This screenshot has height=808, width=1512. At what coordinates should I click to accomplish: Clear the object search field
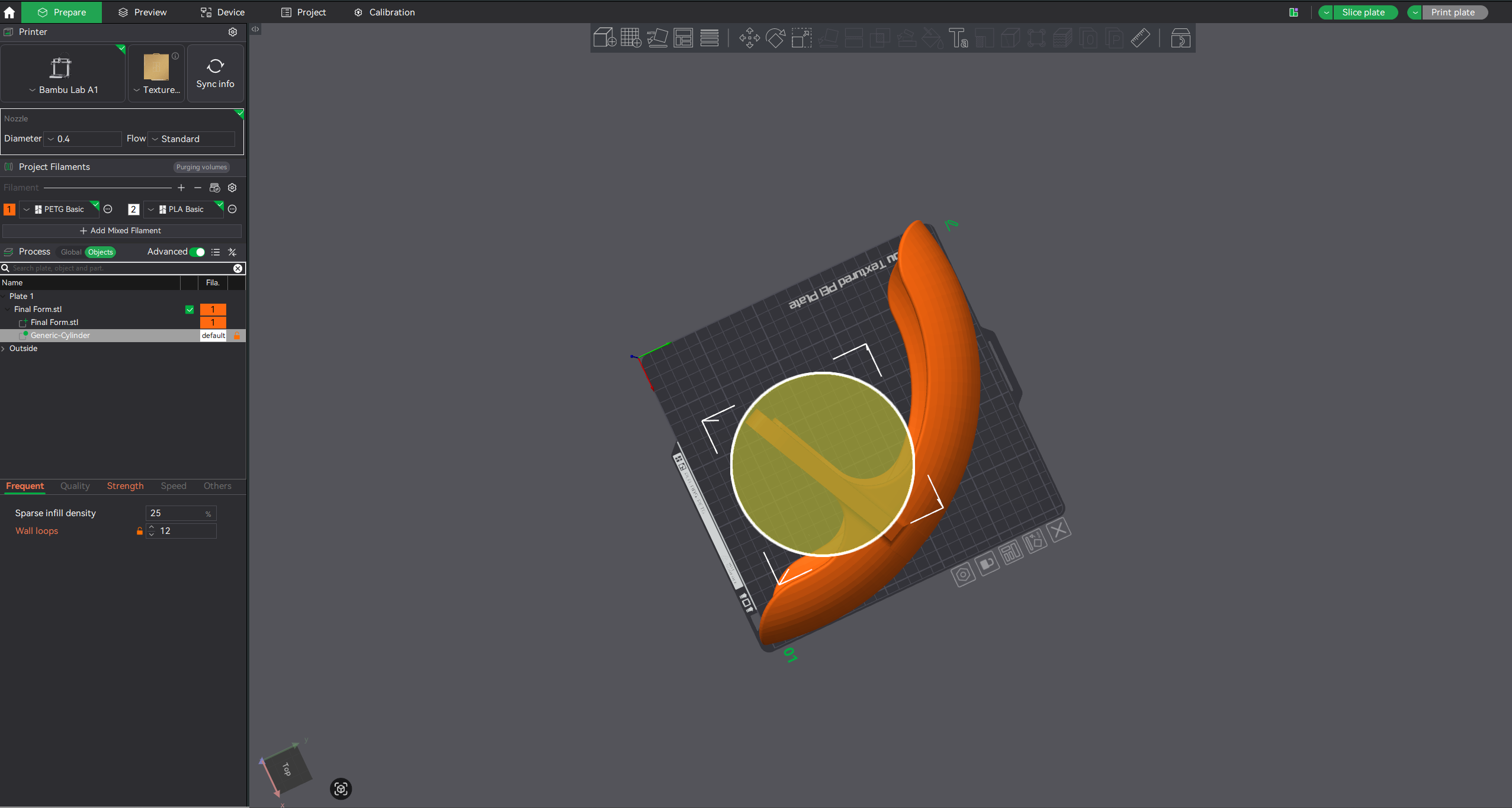[237, 268]
